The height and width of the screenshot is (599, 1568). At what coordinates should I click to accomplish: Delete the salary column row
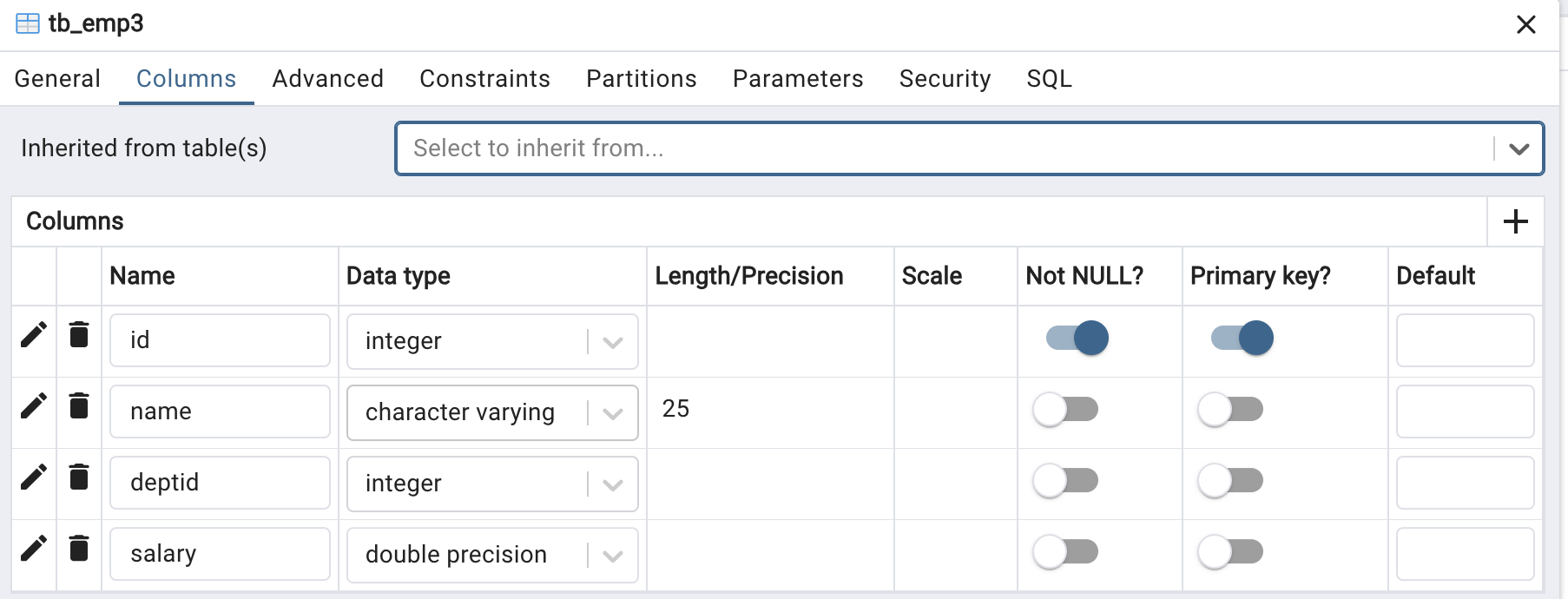pyautogui.click(x=79, y=548)
